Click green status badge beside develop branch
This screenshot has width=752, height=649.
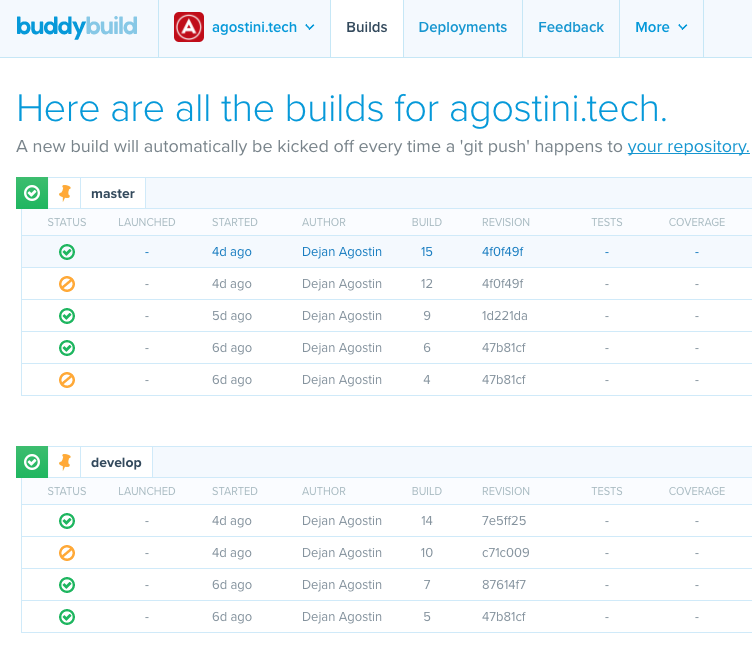(x=32, y=462)
